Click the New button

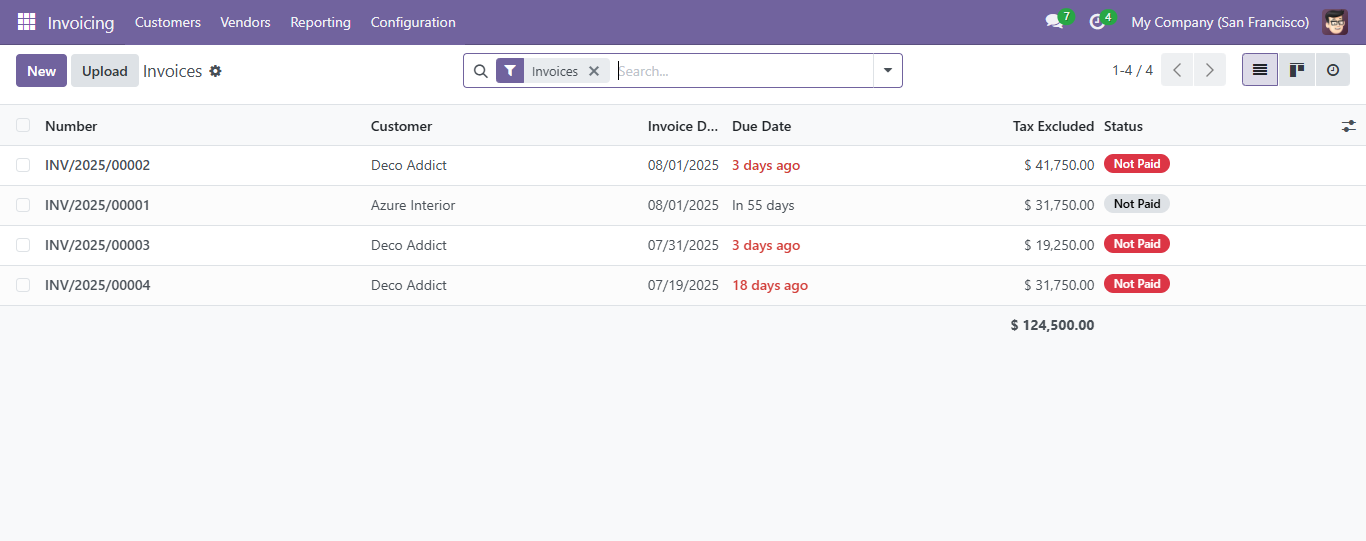click(42, 71)
